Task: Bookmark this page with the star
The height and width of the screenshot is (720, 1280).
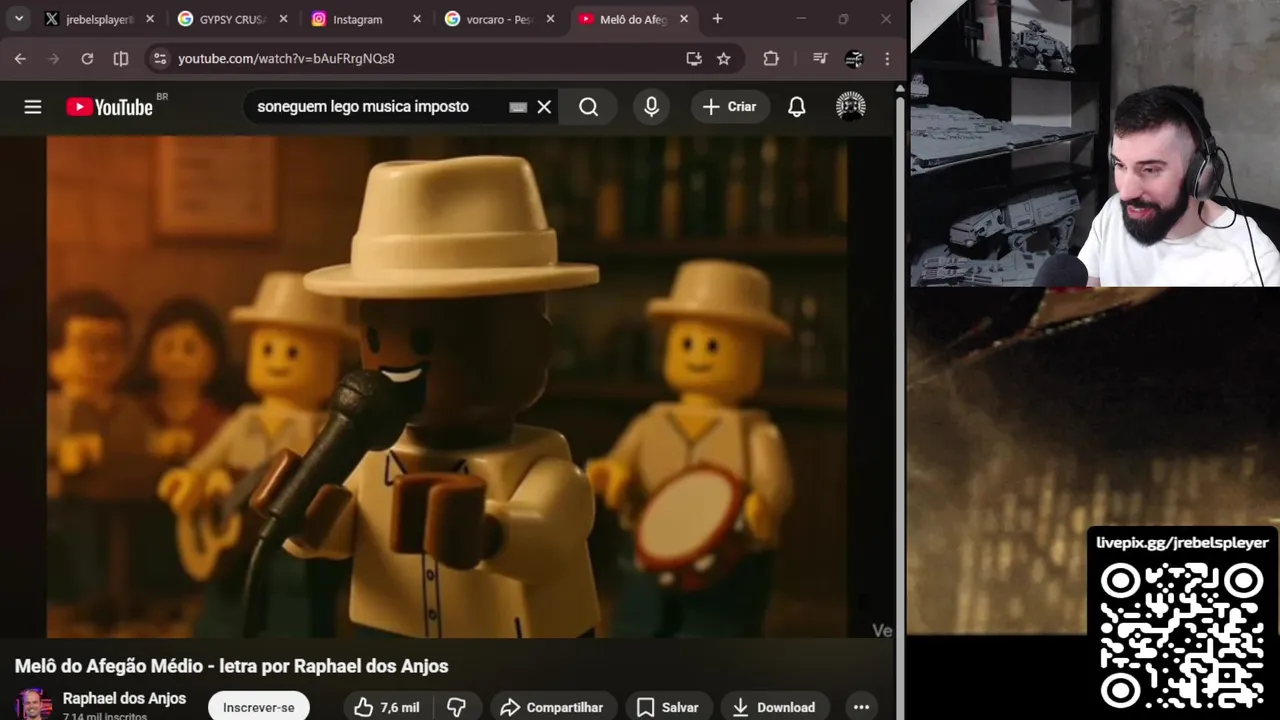Action: 724,59
